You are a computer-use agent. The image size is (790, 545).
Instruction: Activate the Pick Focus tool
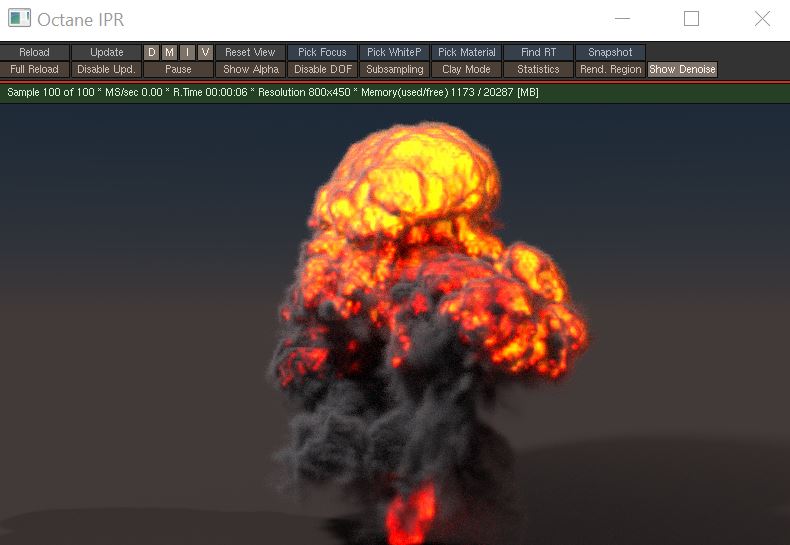click(x=321, y=52)
